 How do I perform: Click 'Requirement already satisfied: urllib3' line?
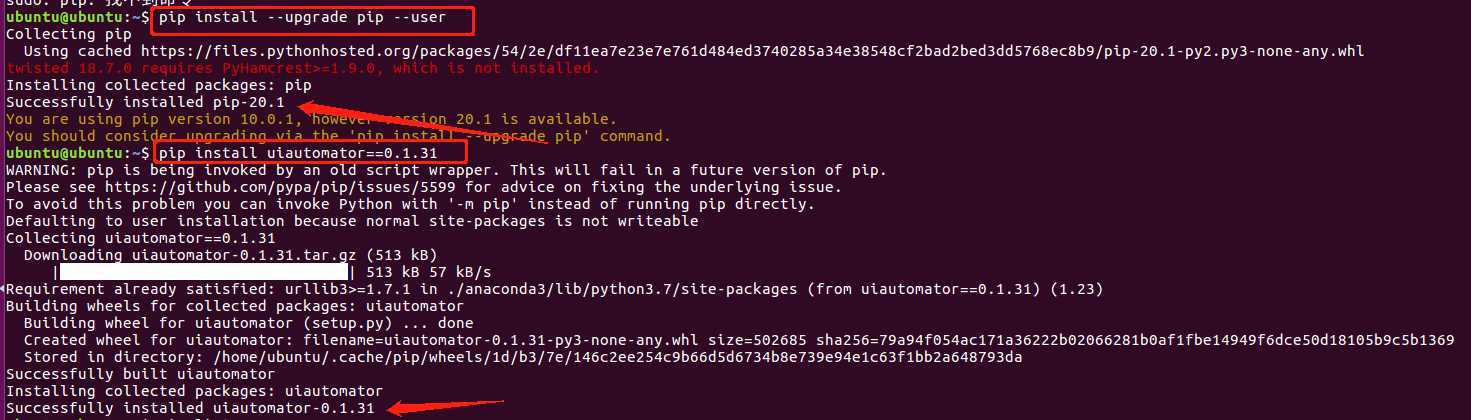tap(554, 289)
